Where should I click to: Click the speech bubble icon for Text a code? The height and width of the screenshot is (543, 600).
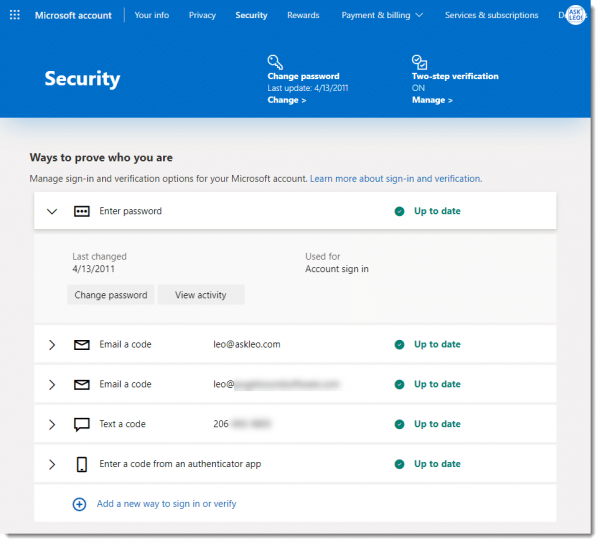(x=82, y=424)
